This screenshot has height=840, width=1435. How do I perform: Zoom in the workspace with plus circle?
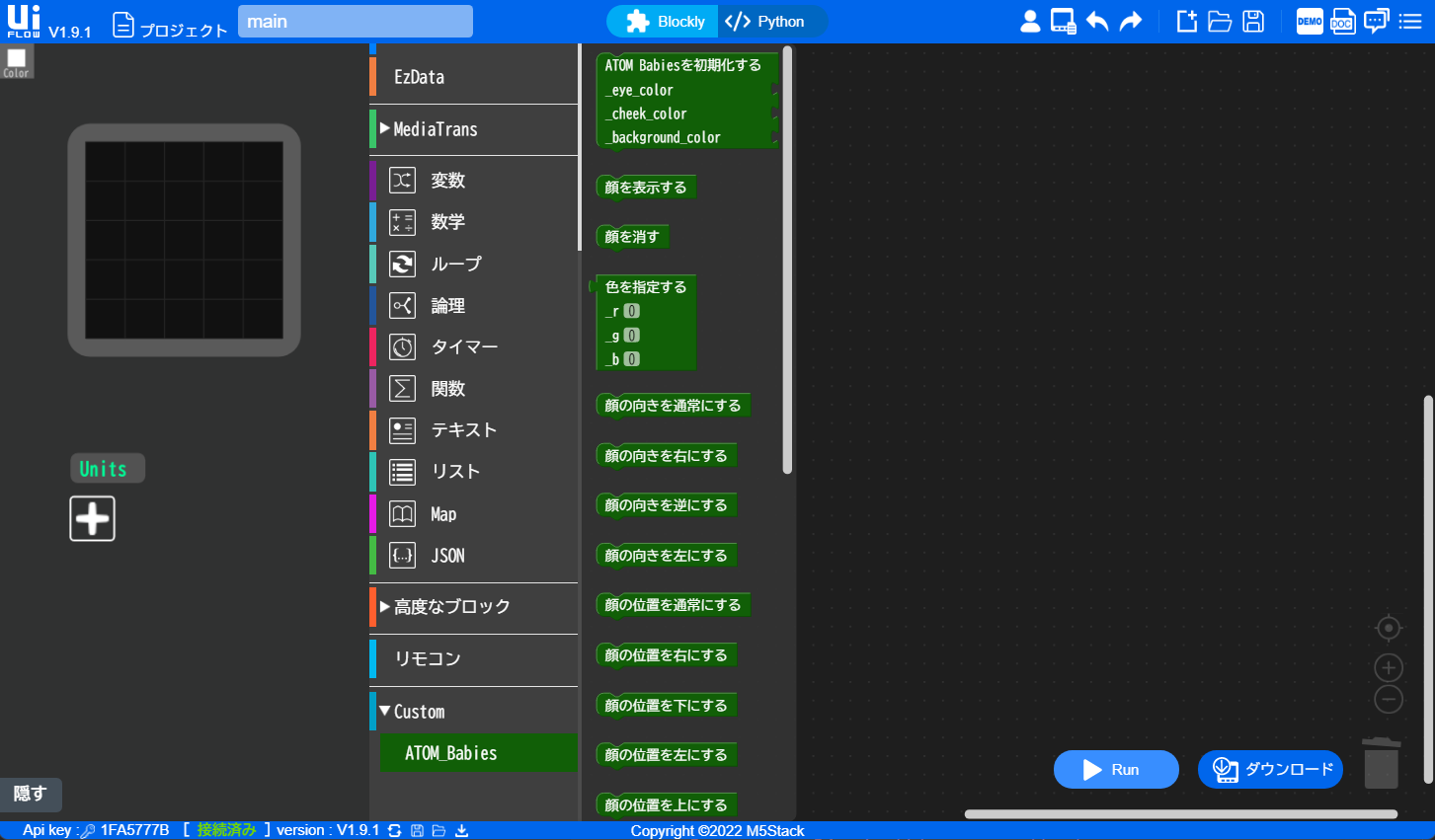click(1389, 668)
